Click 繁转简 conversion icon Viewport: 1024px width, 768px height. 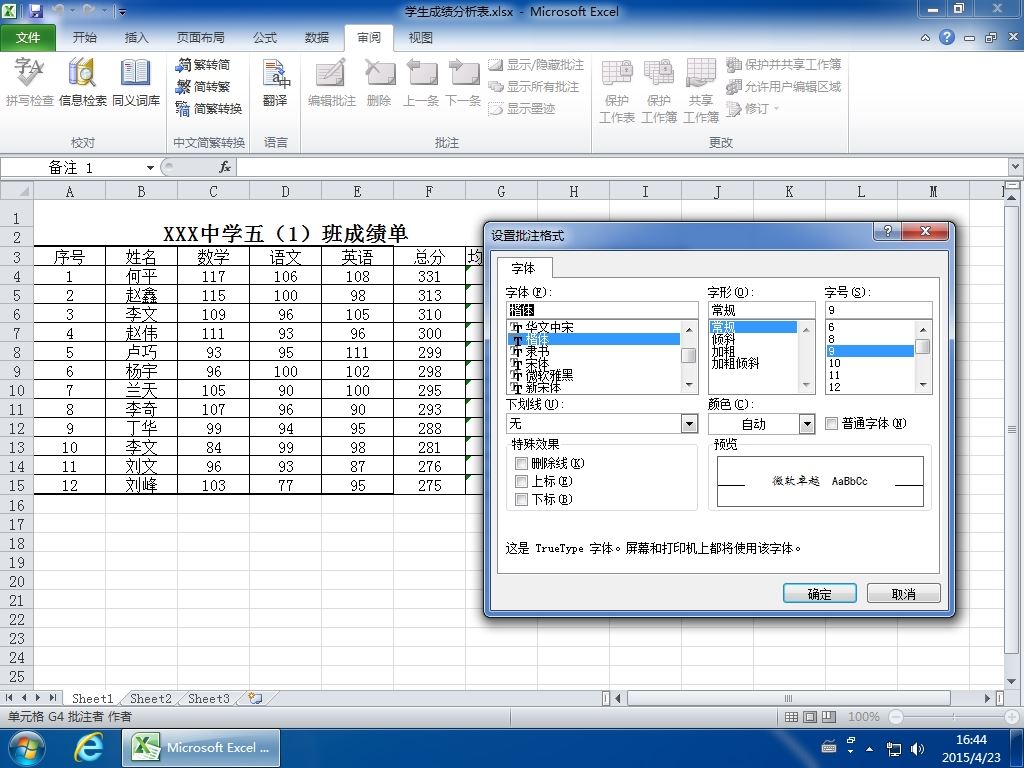pos(203,65)
